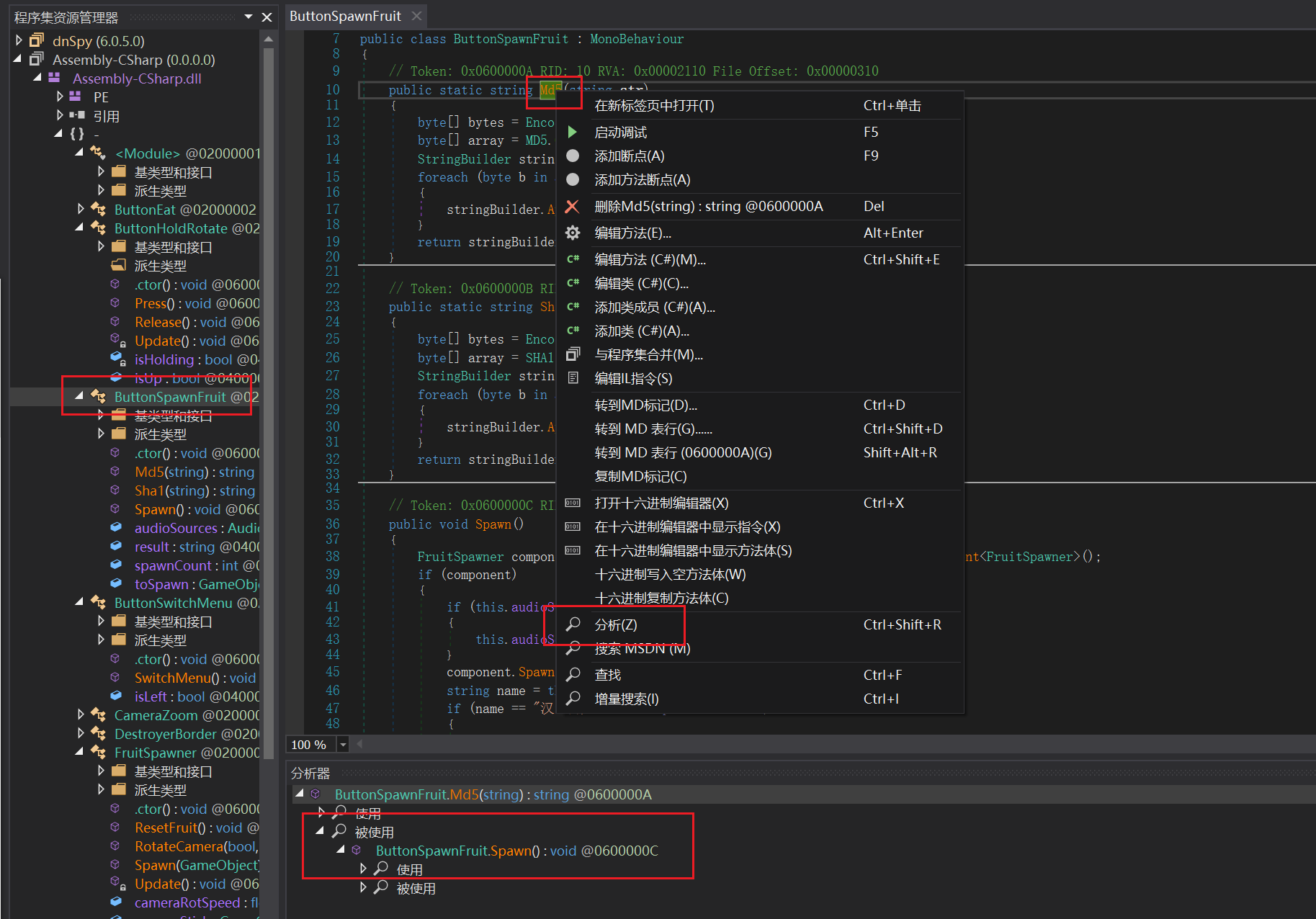
Task: Click the gear icon for Edit Method
Action: pos(573,233)
